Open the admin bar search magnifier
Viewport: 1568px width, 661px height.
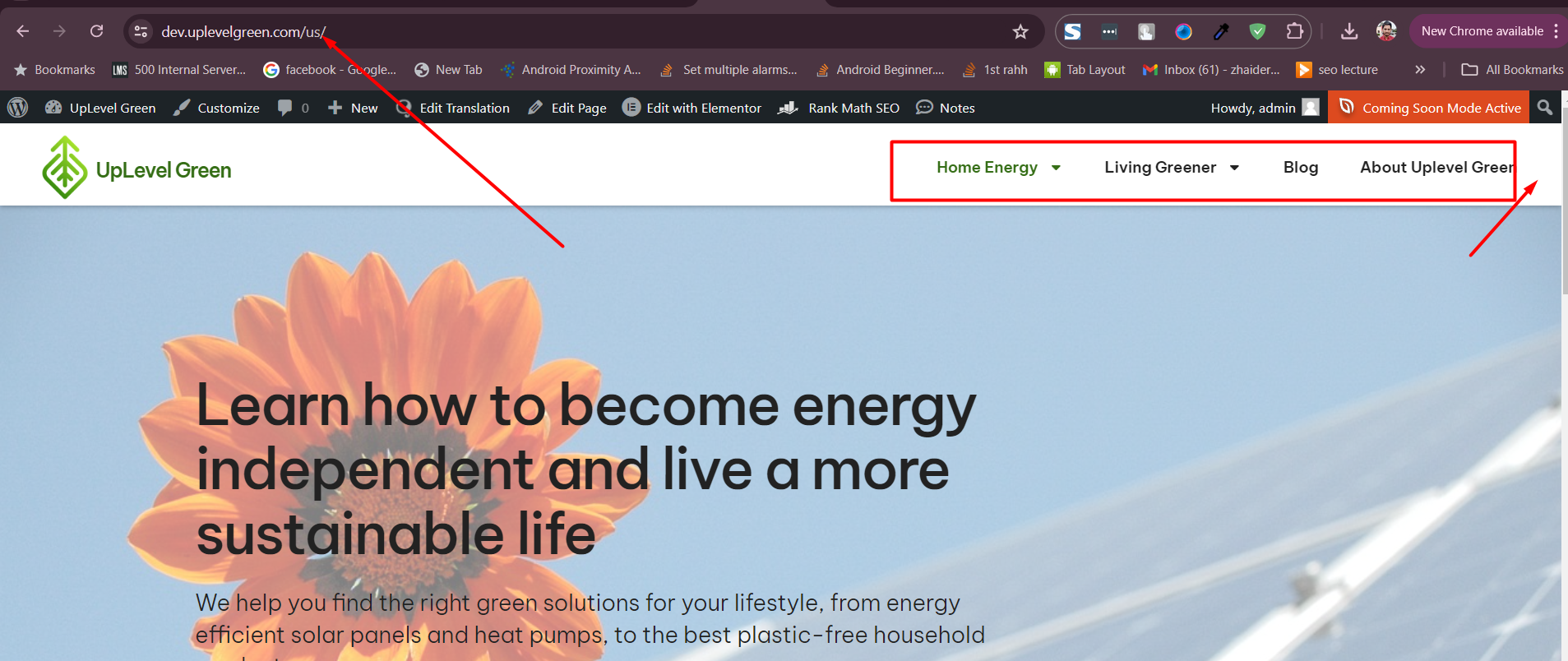point(1545,108)
